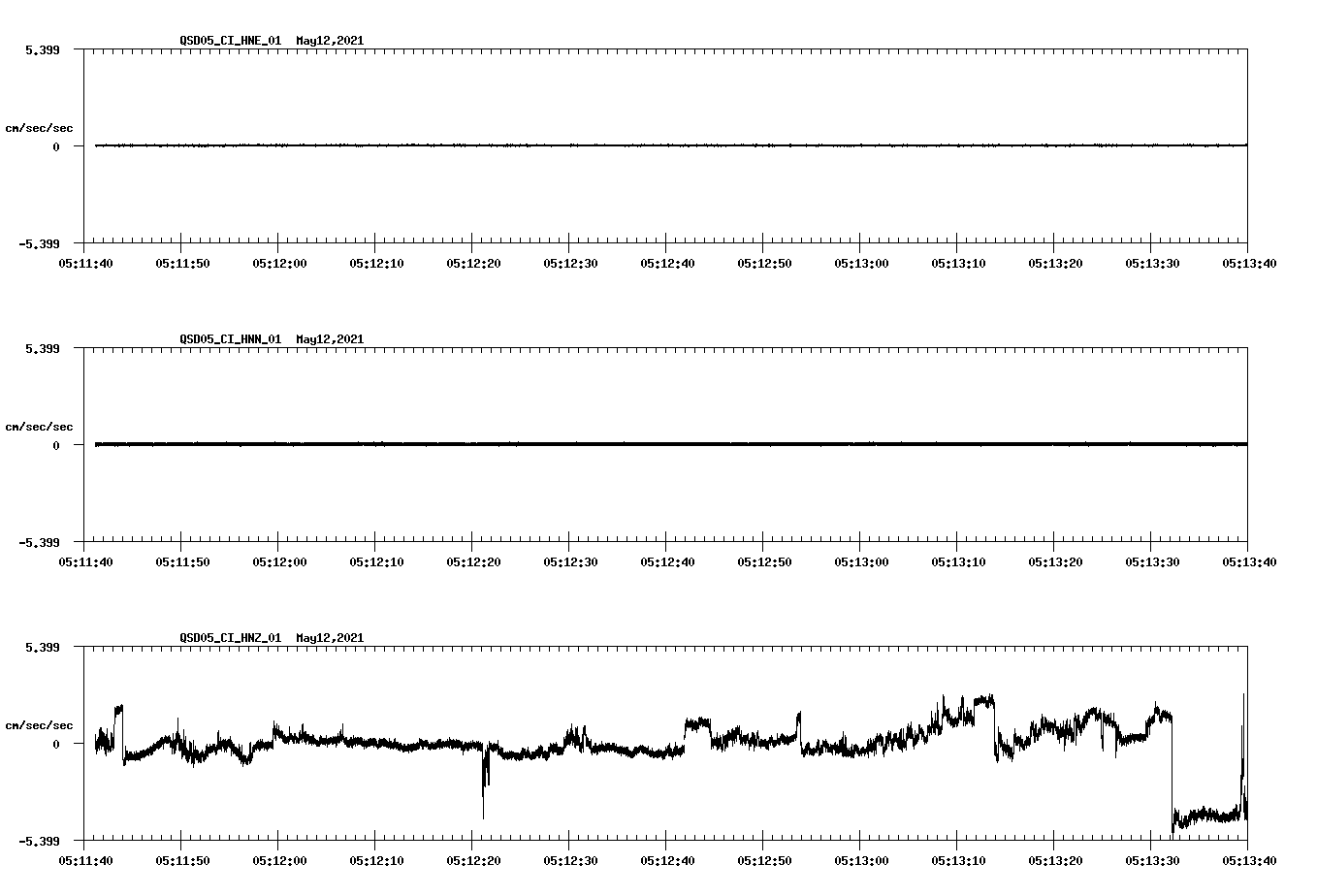Click the 5.399 amplitude value on middle plot
Image resolution: width=1317 pixels, height=896 pixels.
[x=43, y=346]
